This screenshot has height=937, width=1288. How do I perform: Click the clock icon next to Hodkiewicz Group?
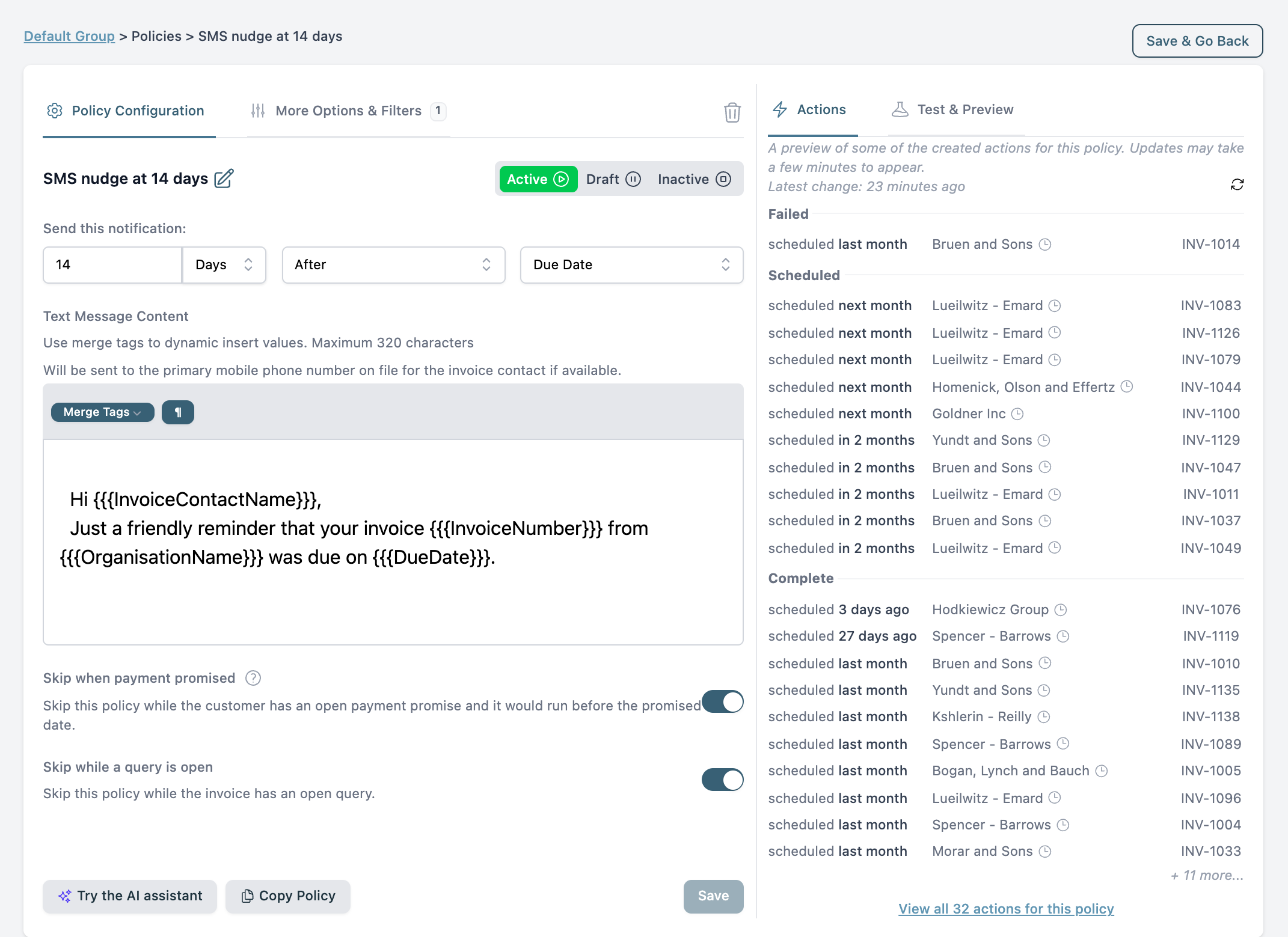point(1061,610)
